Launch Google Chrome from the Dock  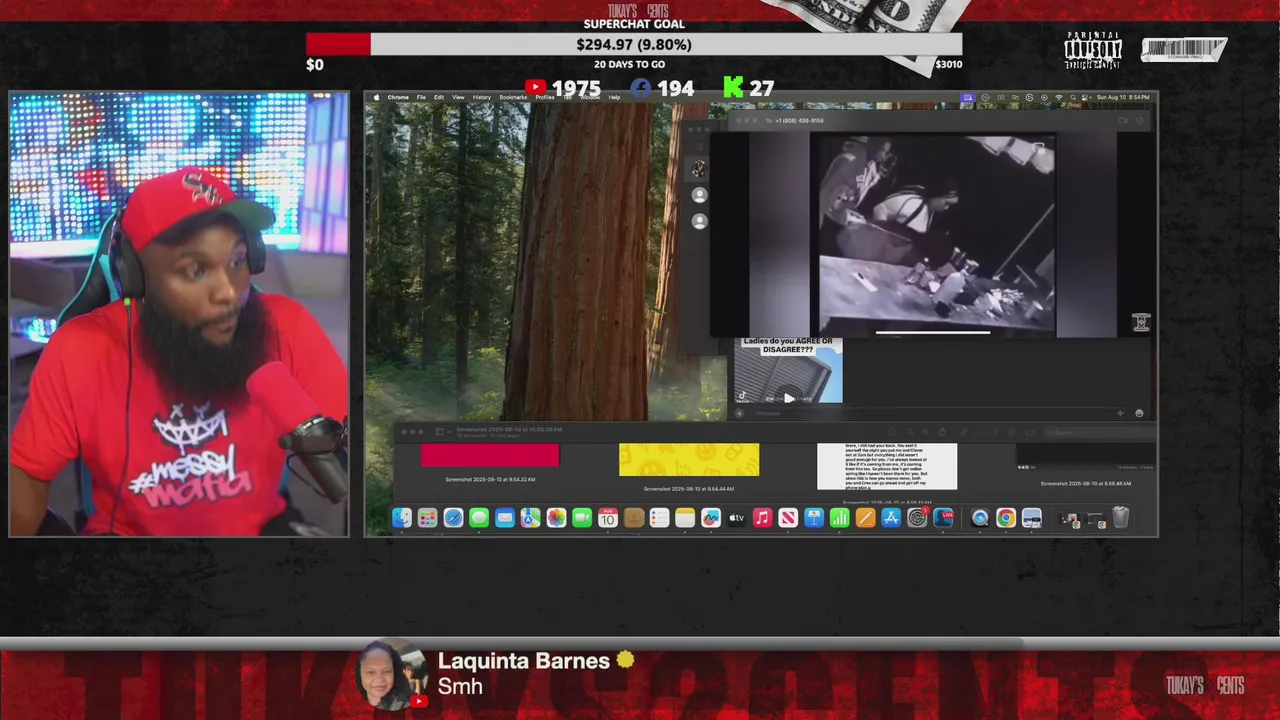coord(1005,517)
